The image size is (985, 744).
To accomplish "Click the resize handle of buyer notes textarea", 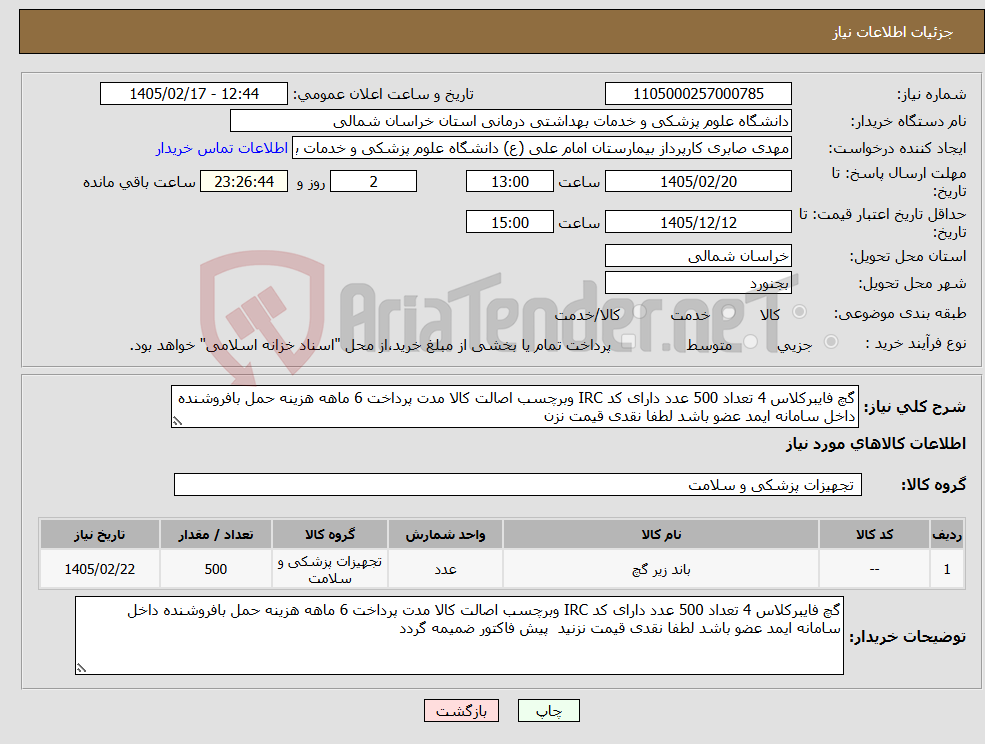I will [x=81, y=669].
